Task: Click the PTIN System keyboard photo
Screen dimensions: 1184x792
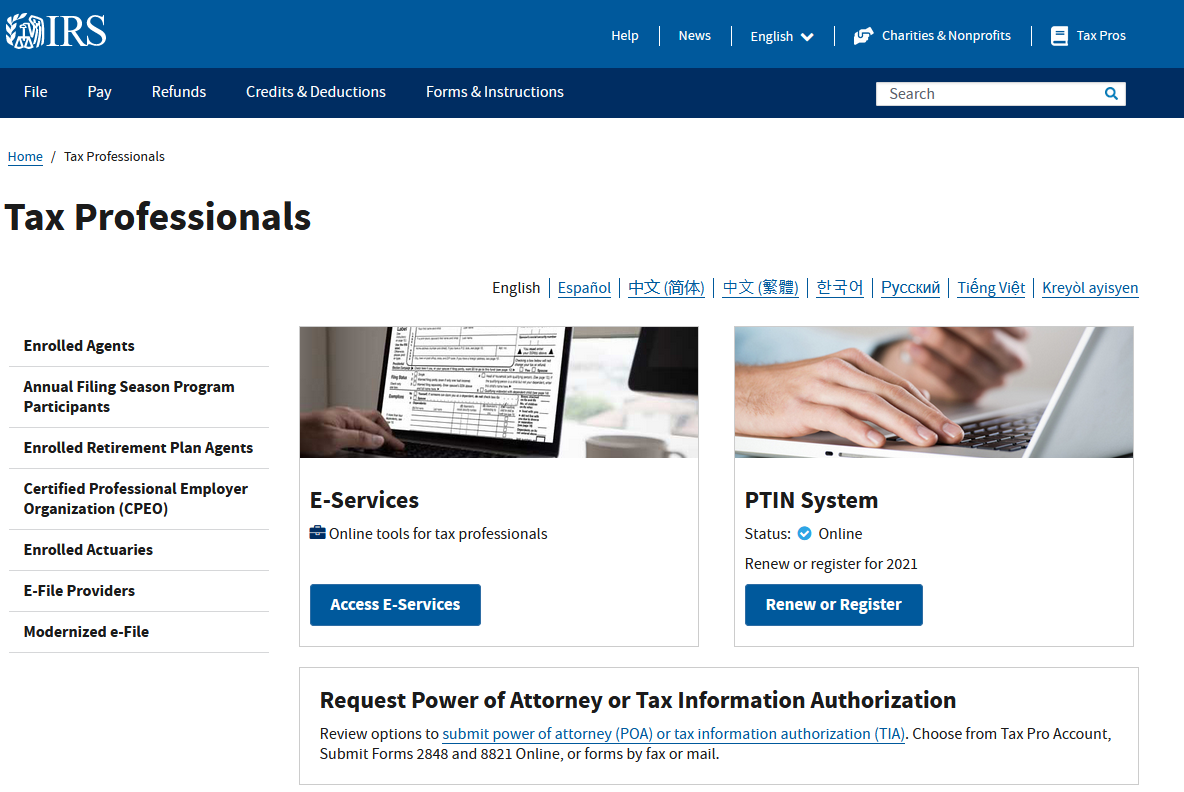Action: click(933, 392)
